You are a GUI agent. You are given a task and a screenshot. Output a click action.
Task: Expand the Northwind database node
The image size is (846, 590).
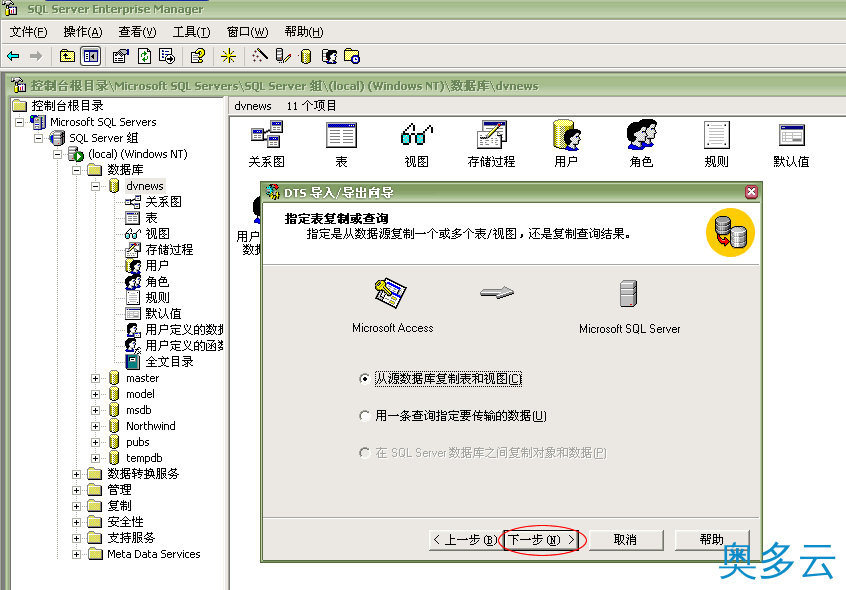pyautogui.click(x=95, y=427)
